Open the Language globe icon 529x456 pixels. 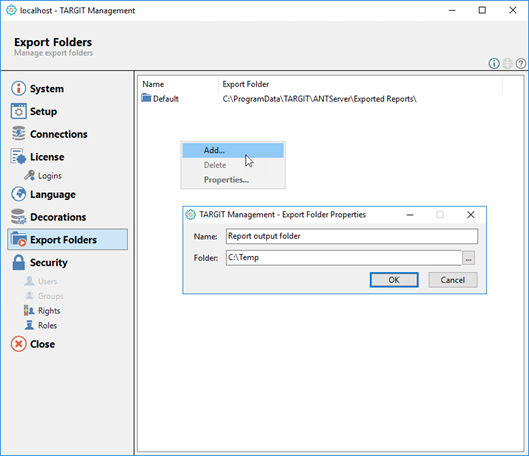(x=18, y=194)
